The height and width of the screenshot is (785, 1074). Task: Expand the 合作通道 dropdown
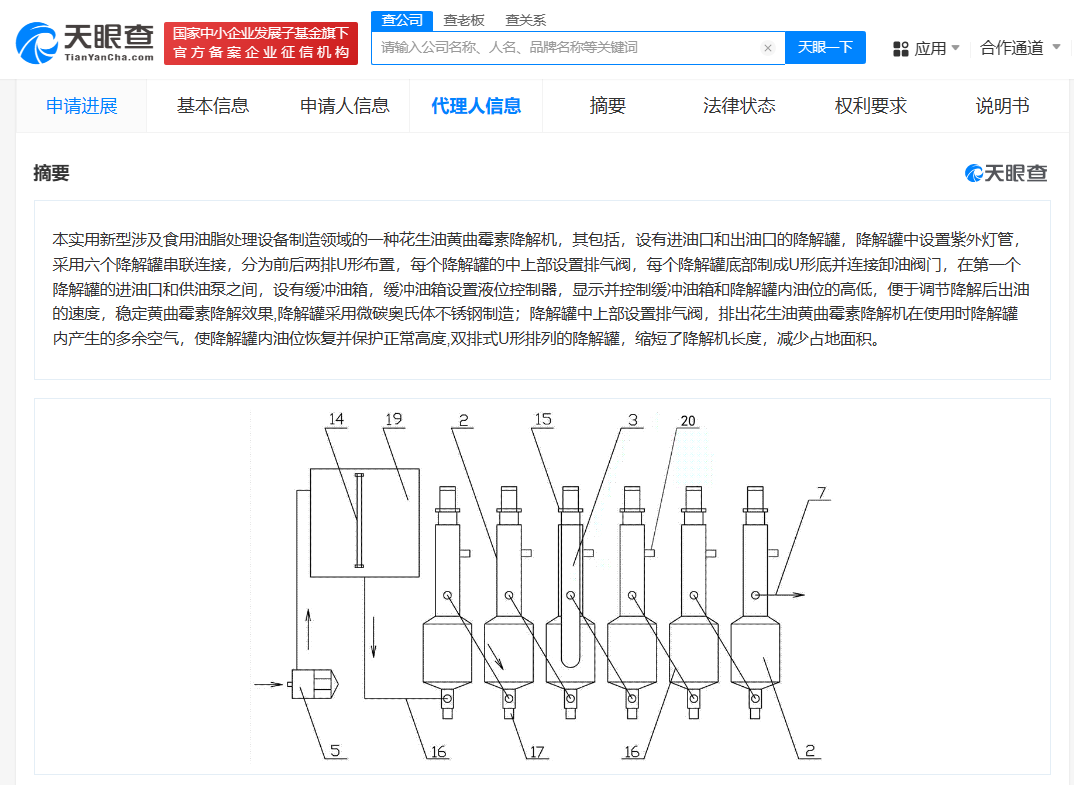pos(1010,47)
